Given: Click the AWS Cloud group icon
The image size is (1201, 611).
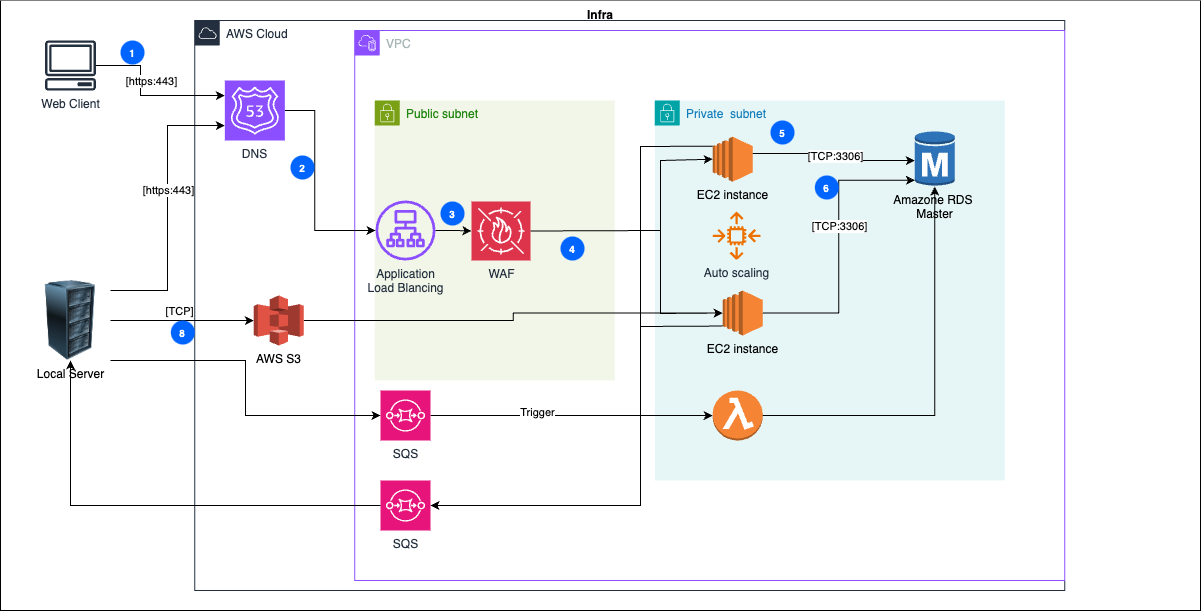Looking at the screenshot, I should [207, 34].
